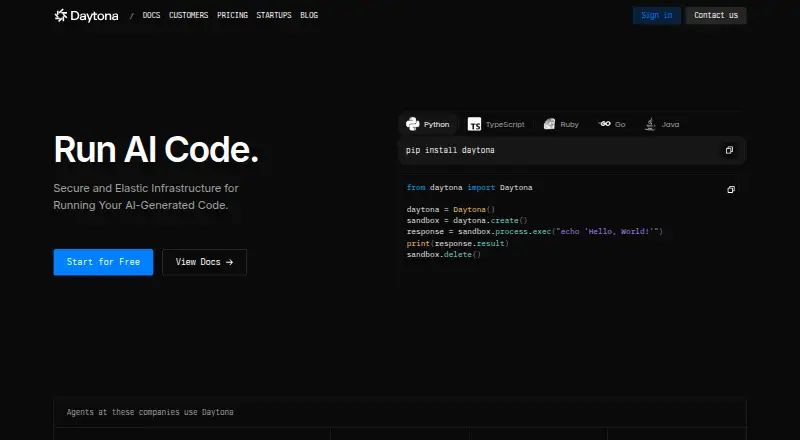The width and height of the screenshot is (800, 440).
Task: Copy the Python code snippet
Action: [x=731, y=189]
